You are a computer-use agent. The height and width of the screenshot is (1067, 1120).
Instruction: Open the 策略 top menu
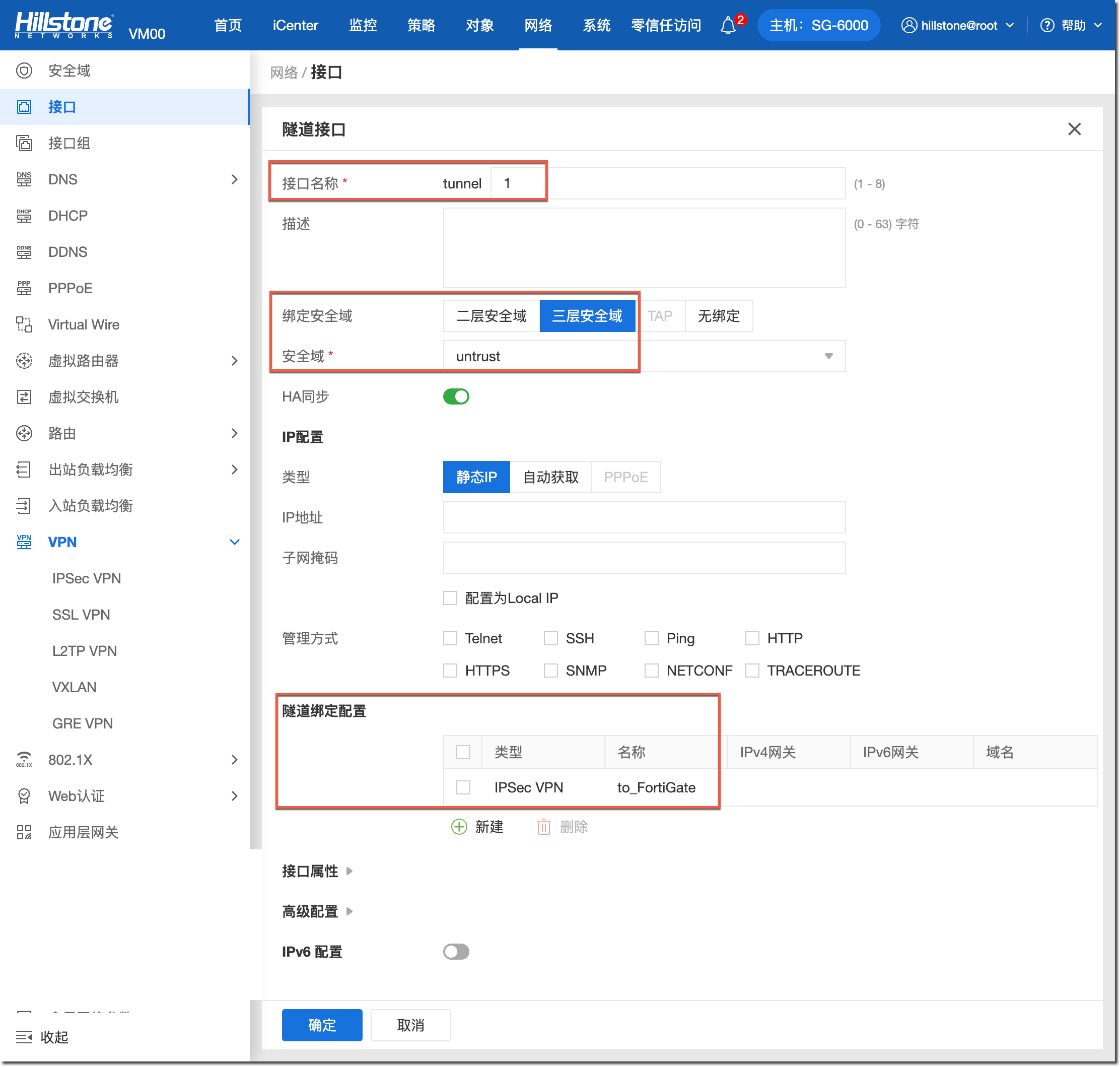tap(421, 26)
